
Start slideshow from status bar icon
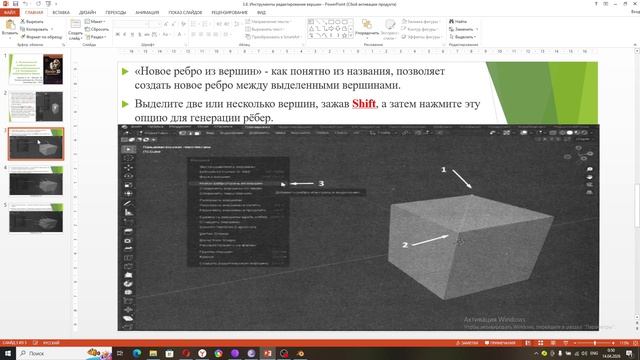565,343
